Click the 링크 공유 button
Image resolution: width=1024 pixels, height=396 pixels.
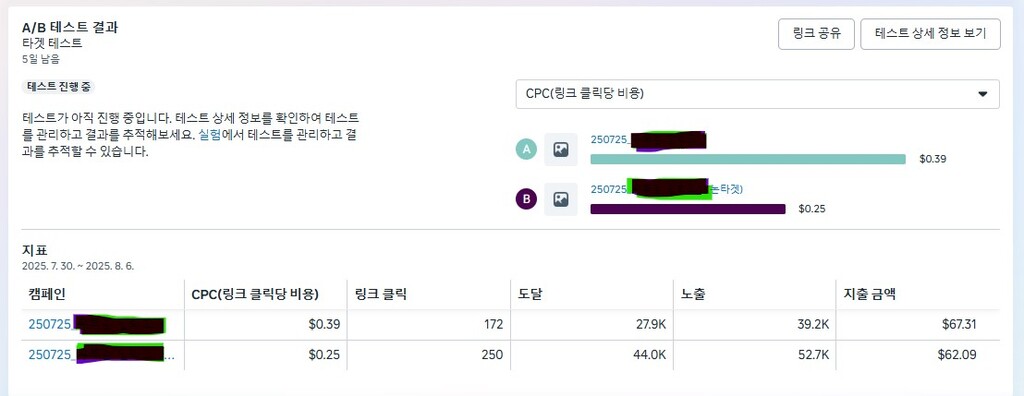816,34
